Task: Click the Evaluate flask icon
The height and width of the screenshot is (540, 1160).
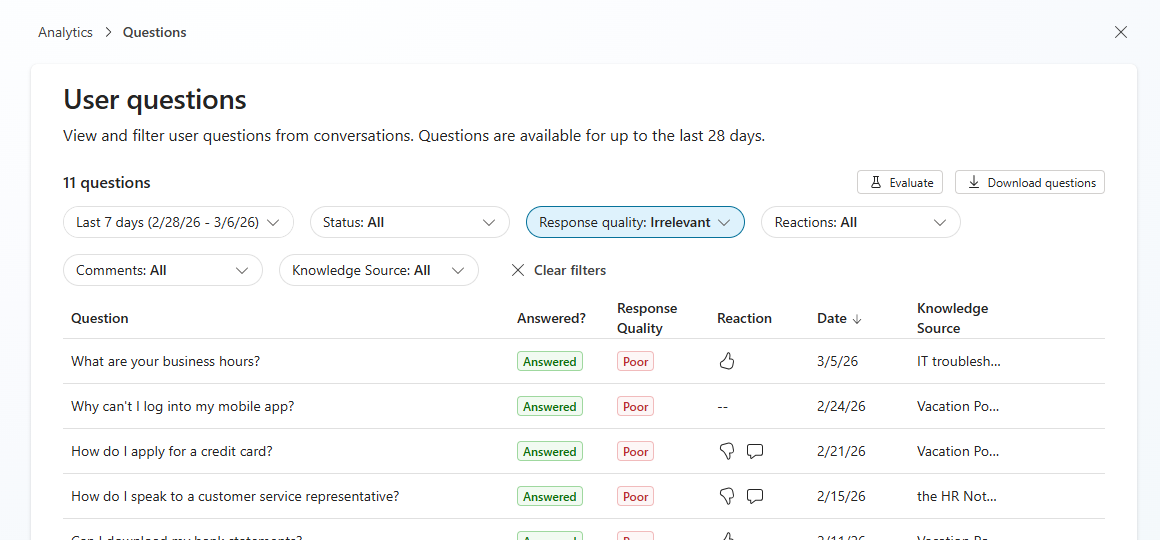Action: point(876,182)
